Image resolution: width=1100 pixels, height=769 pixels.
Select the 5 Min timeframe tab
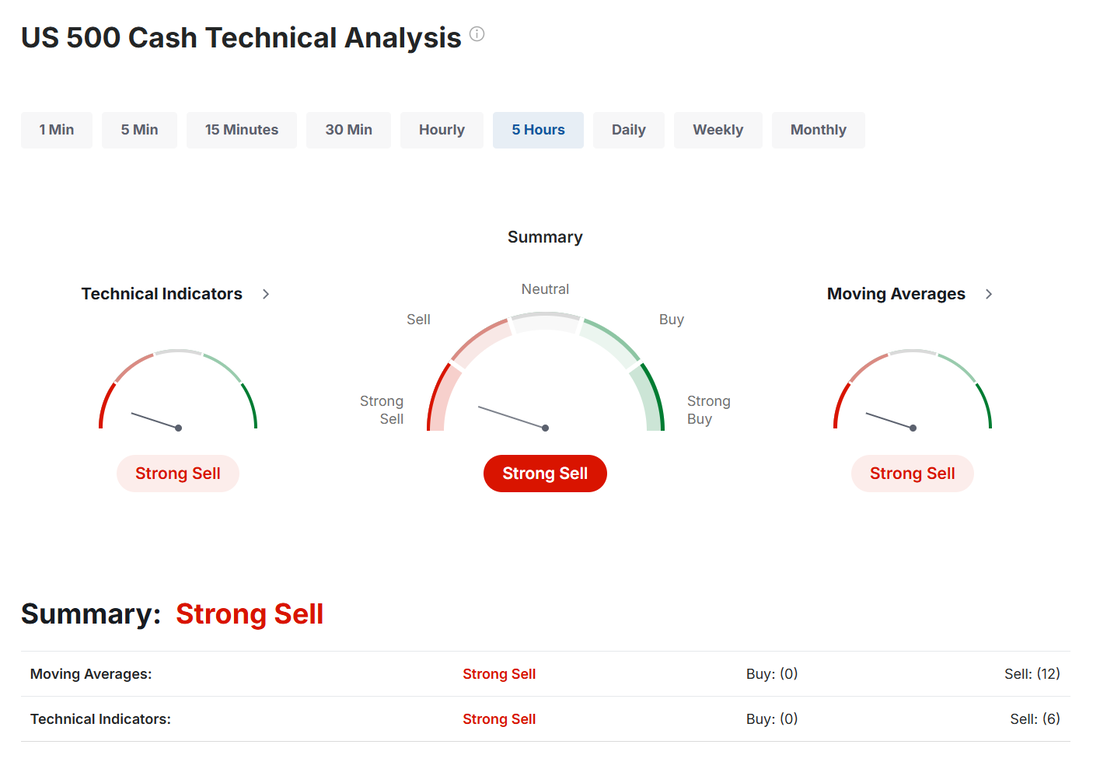coord(140,130)
